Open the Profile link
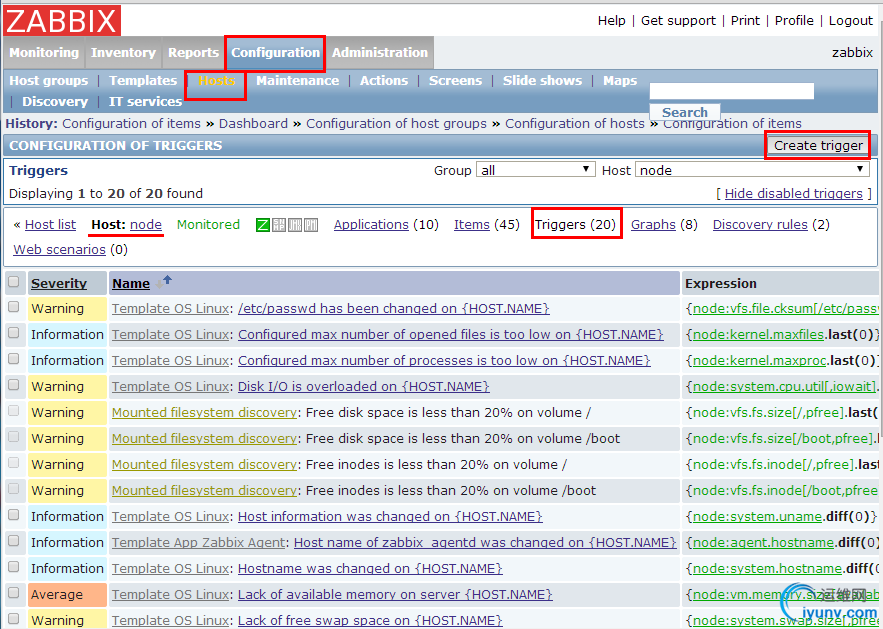 point(794,20)
